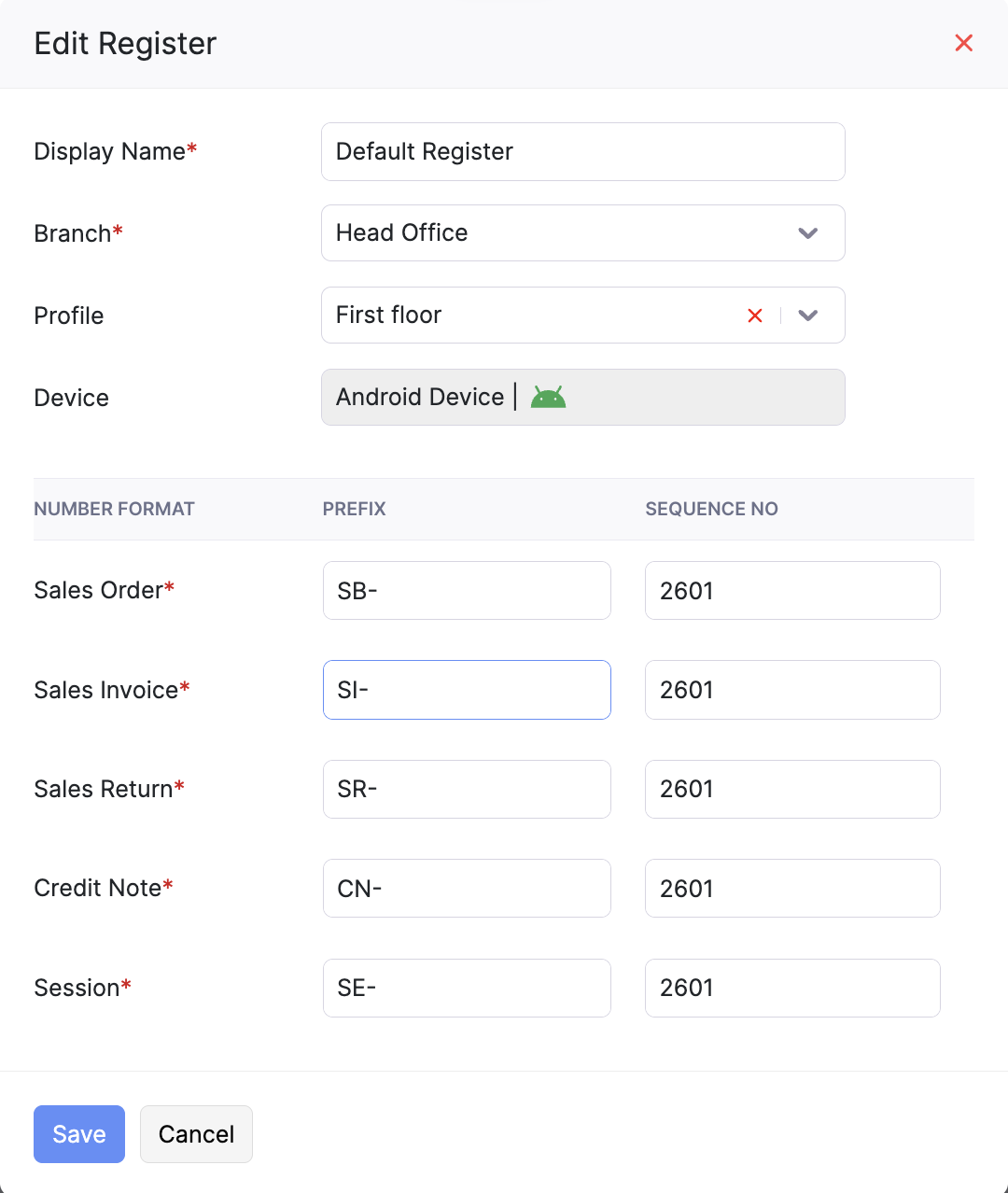Edit the Display Name field
Image resolution: width=1008 pixels, height=1193 pixels.
[x=582, y=152]
